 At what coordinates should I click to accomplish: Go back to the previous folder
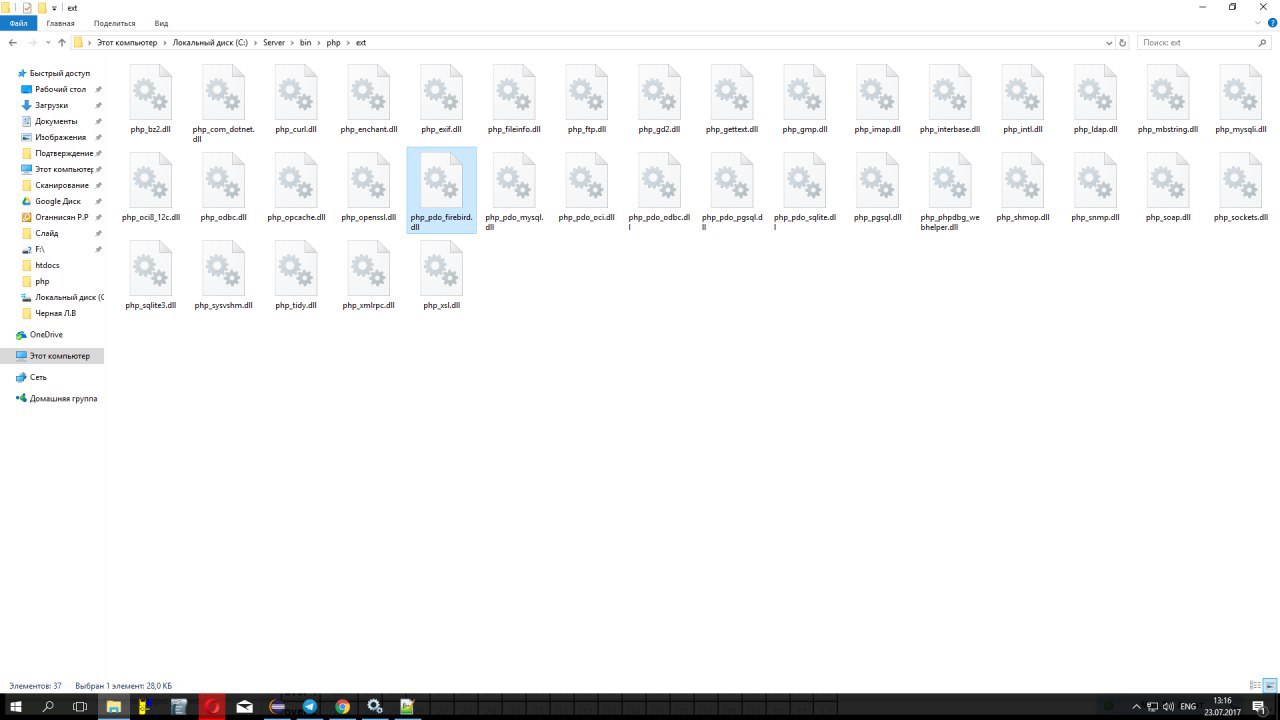pyautogui.click(x=13, y=43)
